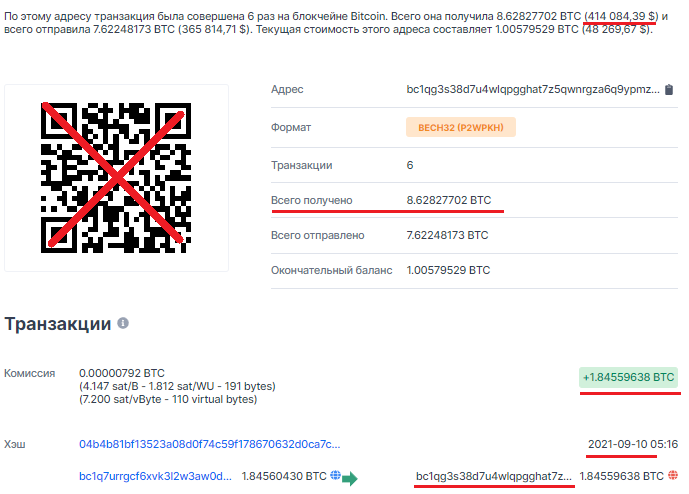This screenshot has height=494, width=689.
Task: Click the blue globe icon after 1.84560430 BTC
Action: [335, 475]
